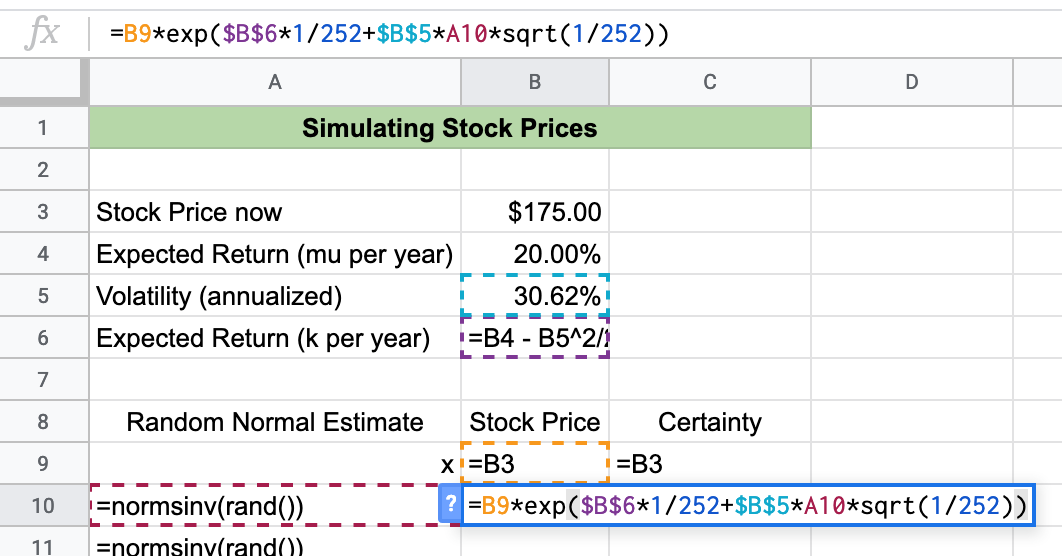The height and width of the screenshot is (556, 1062).
Task: Click the 'Stock Price now' label cell
Action: 275,211
